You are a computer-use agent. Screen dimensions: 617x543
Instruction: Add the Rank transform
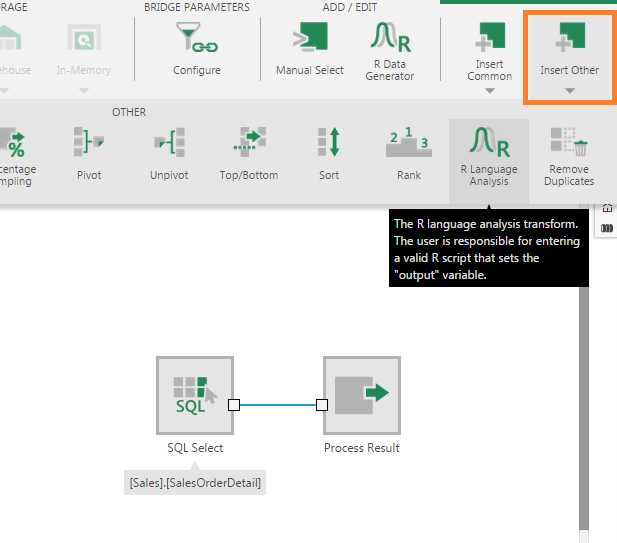click(x=408, y=153)
